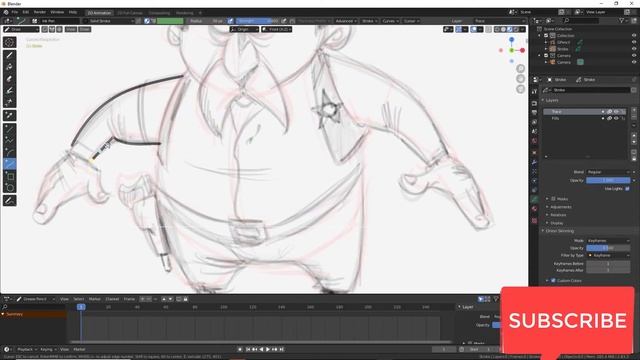Open the Help menu
The image size is (640, 360).
click(73, 12)
